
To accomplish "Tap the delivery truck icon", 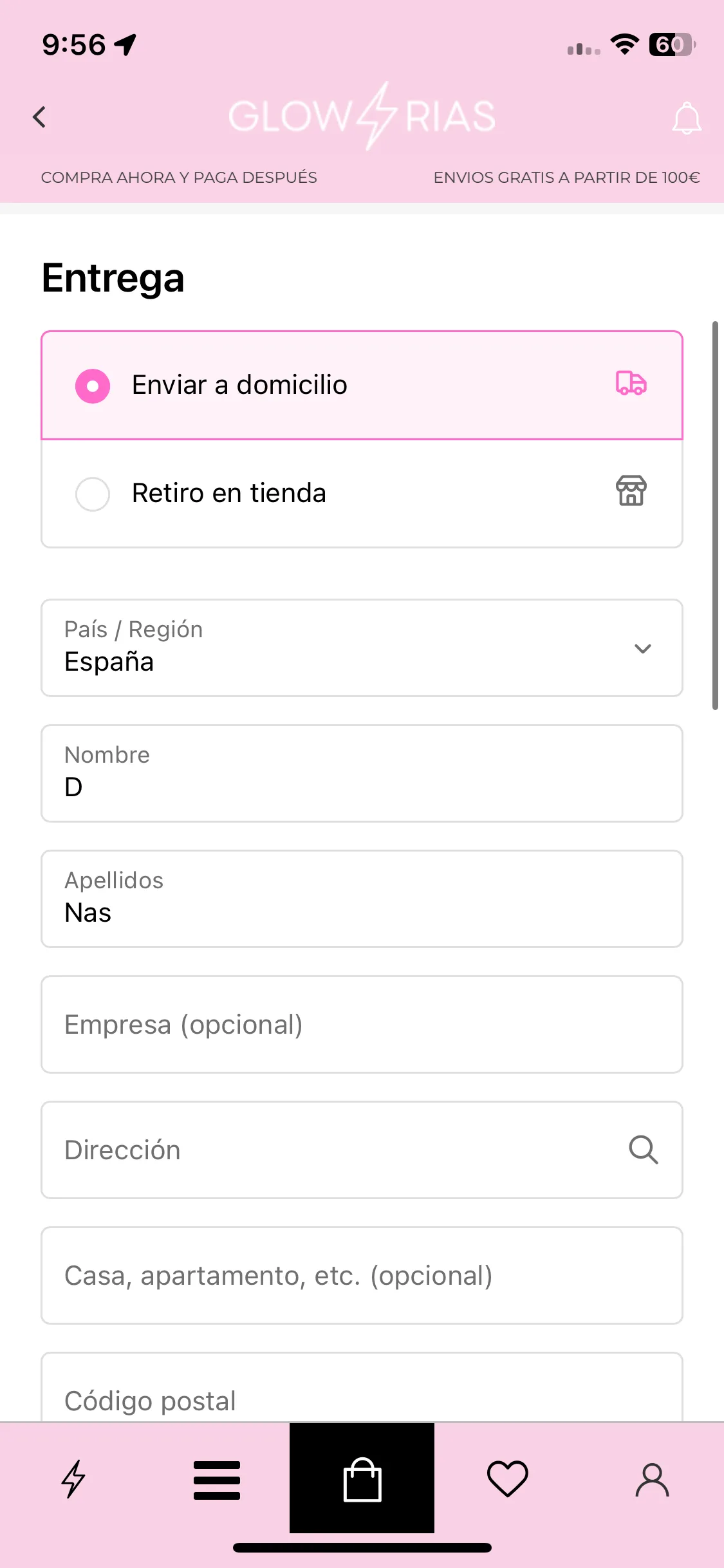I will [x=631, y=384].
